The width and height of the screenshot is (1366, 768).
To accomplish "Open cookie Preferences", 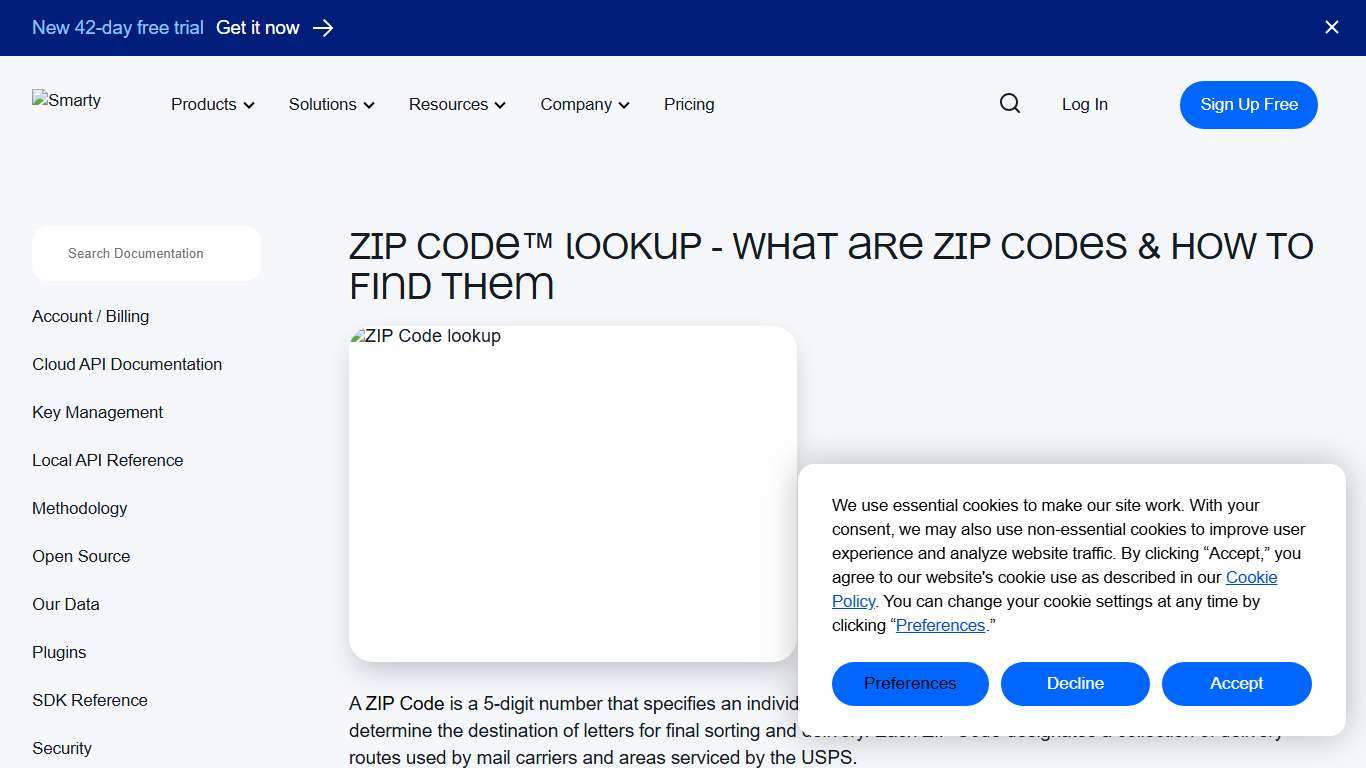I will pyautogui.click(x=909, y=683).
